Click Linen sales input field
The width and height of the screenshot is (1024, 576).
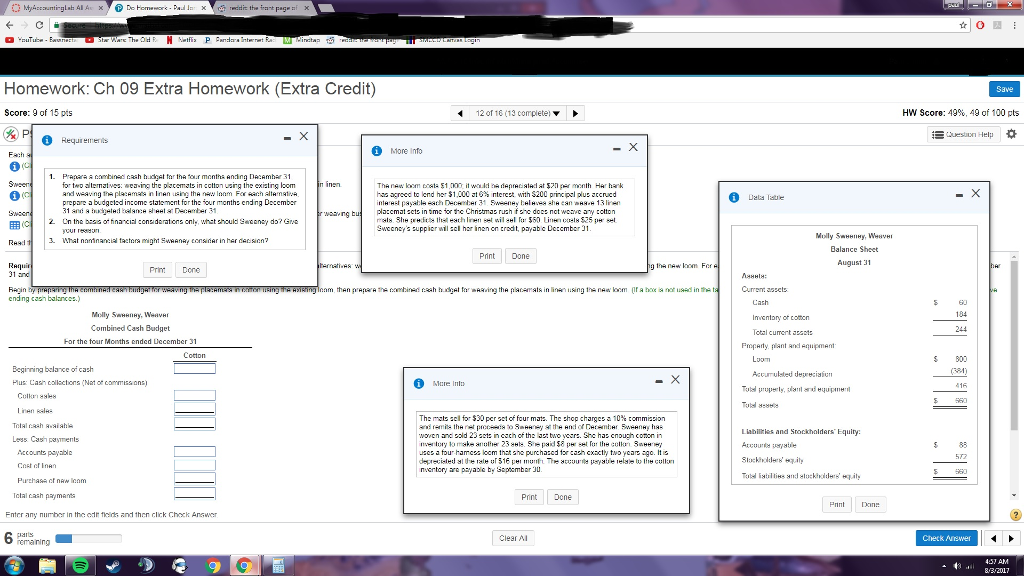pos(195,409)
